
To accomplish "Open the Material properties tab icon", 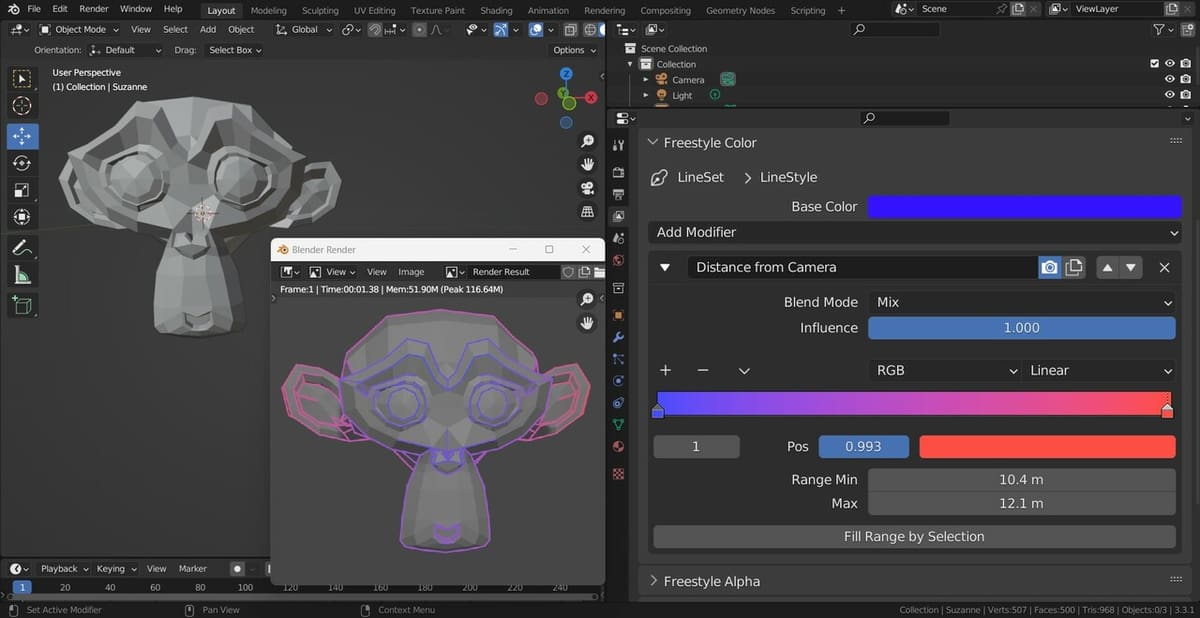I will (618, 447).
